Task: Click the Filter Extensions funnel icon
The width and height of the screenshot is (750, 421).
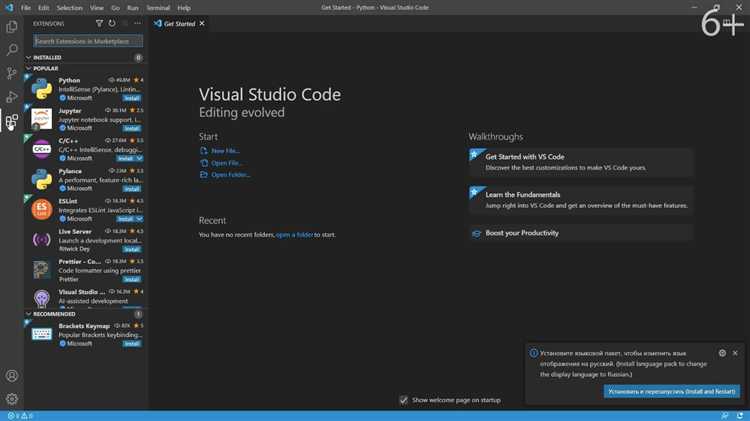Action: 98,23
